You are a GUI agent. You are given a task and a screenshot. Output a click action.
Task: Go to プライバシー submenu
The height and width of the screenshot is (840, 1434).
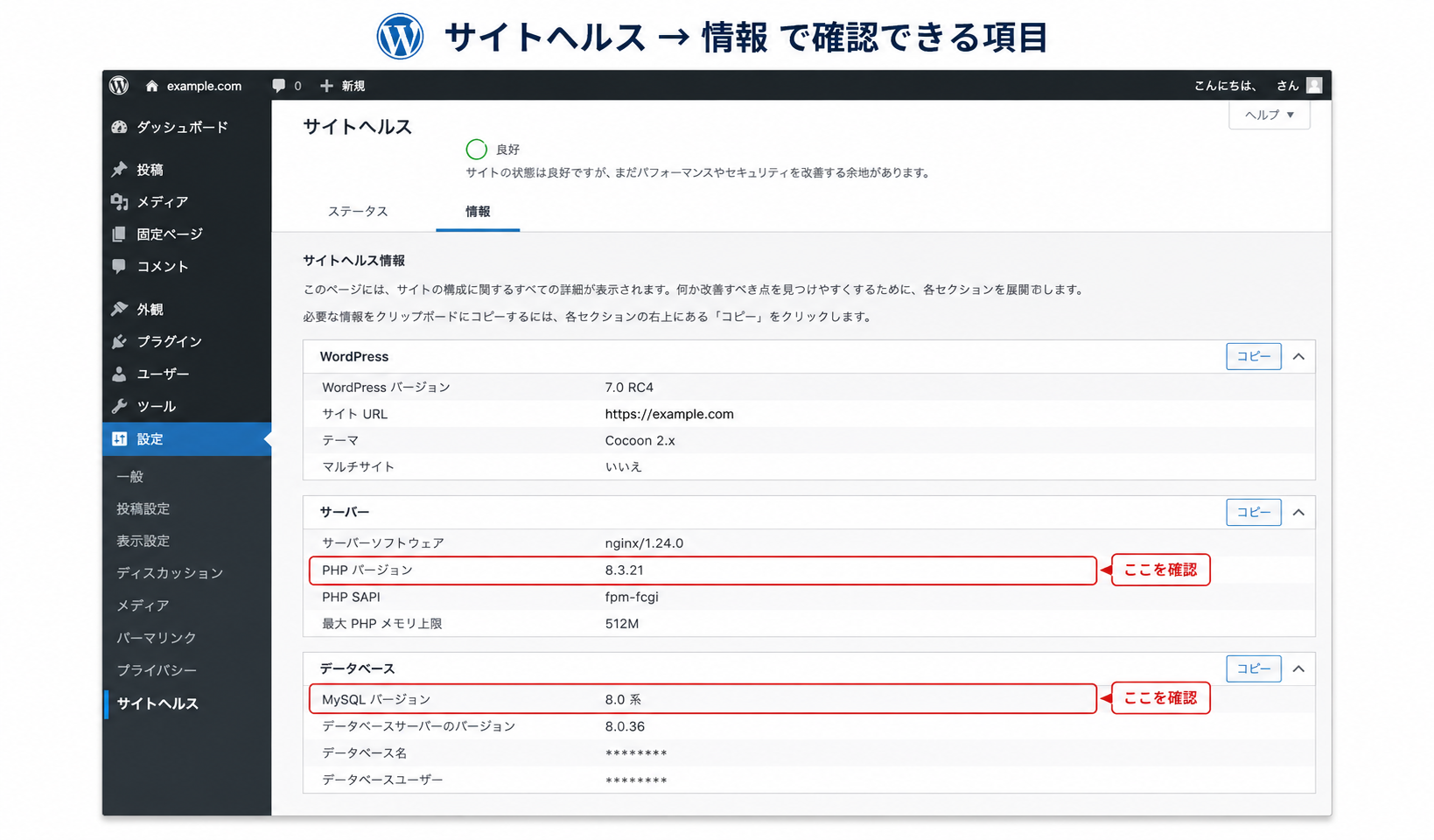coord(157,669)
